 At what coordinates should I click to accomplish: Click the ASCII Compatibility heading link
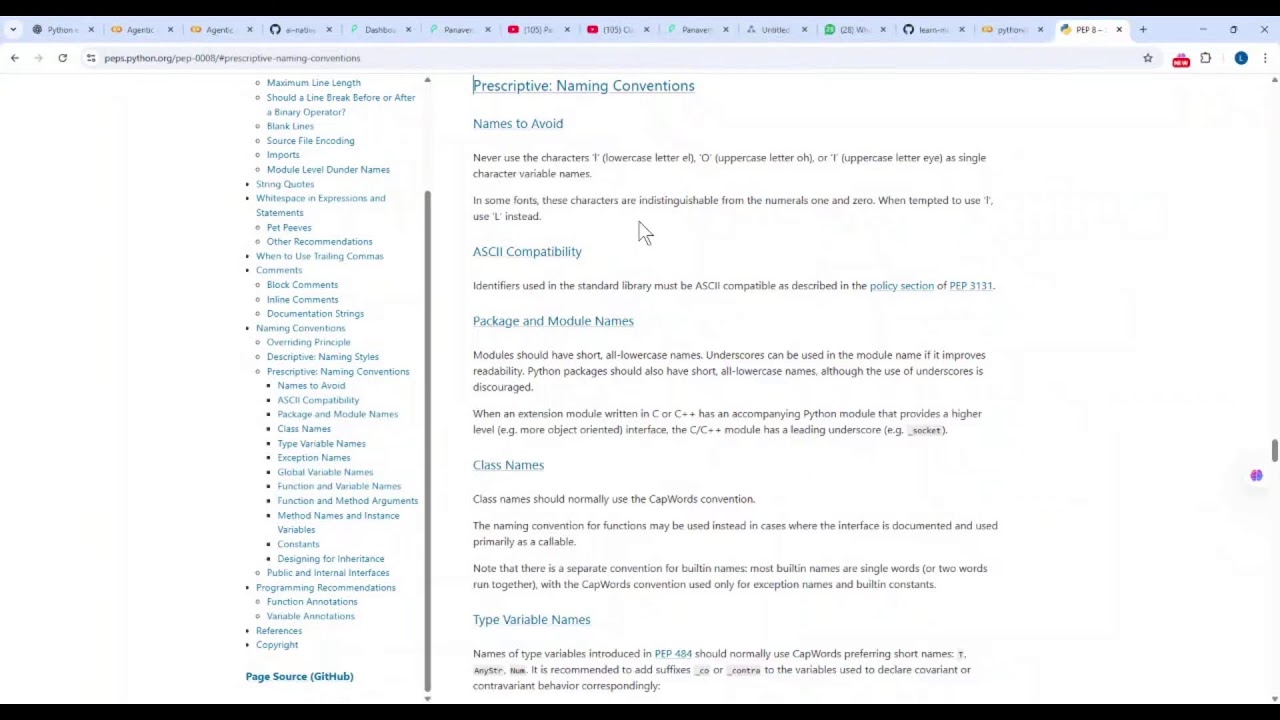[527, 252]
